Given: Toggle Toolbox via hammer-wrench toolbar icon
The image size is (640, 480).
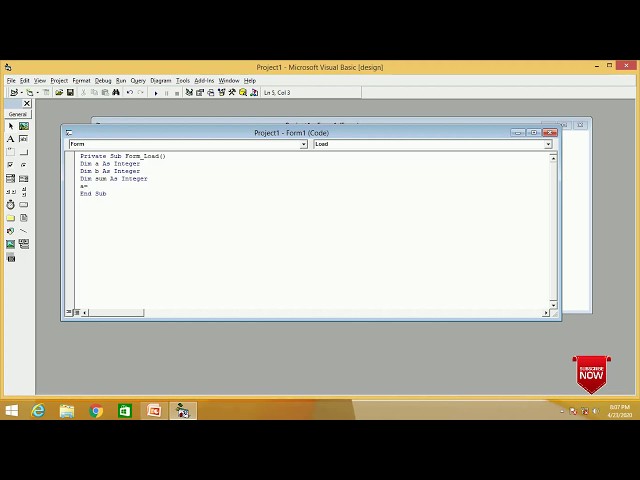Looking at the screenshot, I should click(232, 93).
